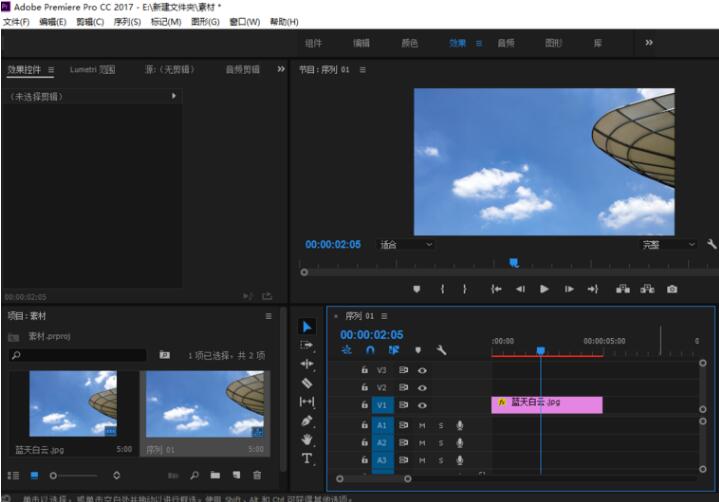Delete selected item with trash icon
The width and height of the screenshot is (719, 502).
click(257, 475)
